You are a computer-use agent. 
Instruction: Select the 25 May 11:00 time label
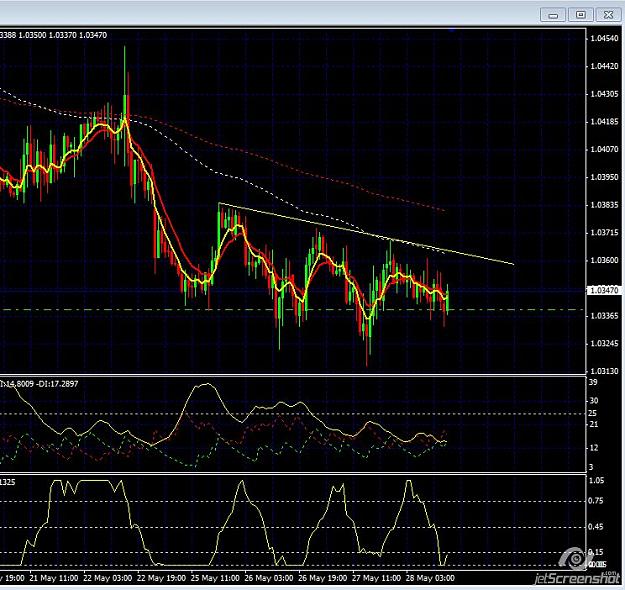(x=215, y=578)
